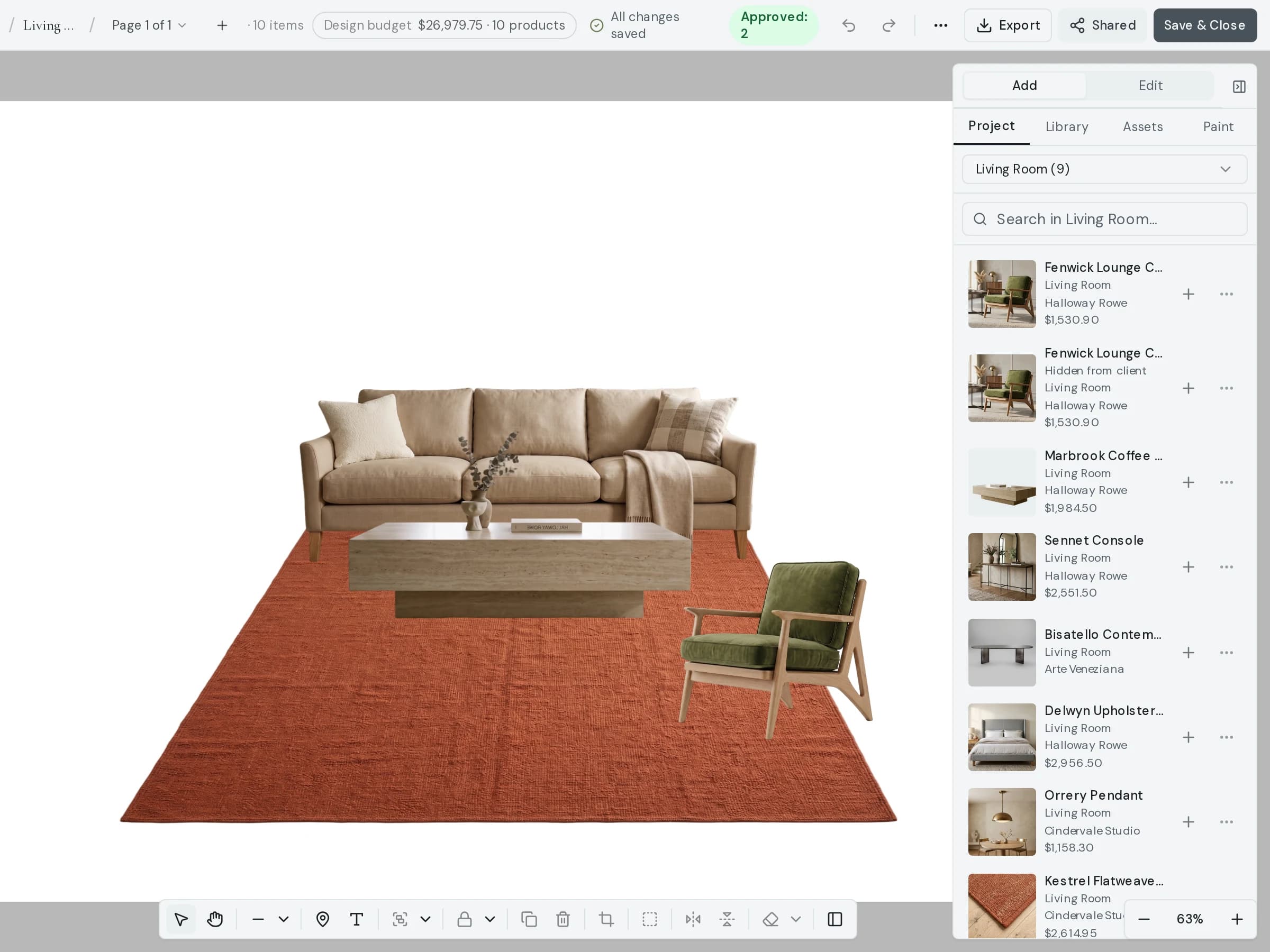
Task: Add Sennet Console to the canvas
Action: click(1189, 567)
